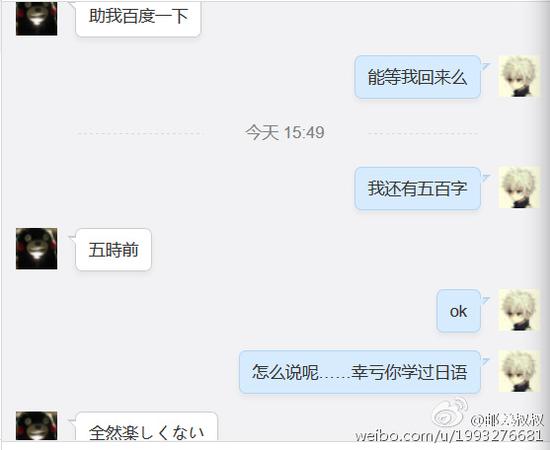
Task: Select the short ok message bubble
Action: pos(458,311)
